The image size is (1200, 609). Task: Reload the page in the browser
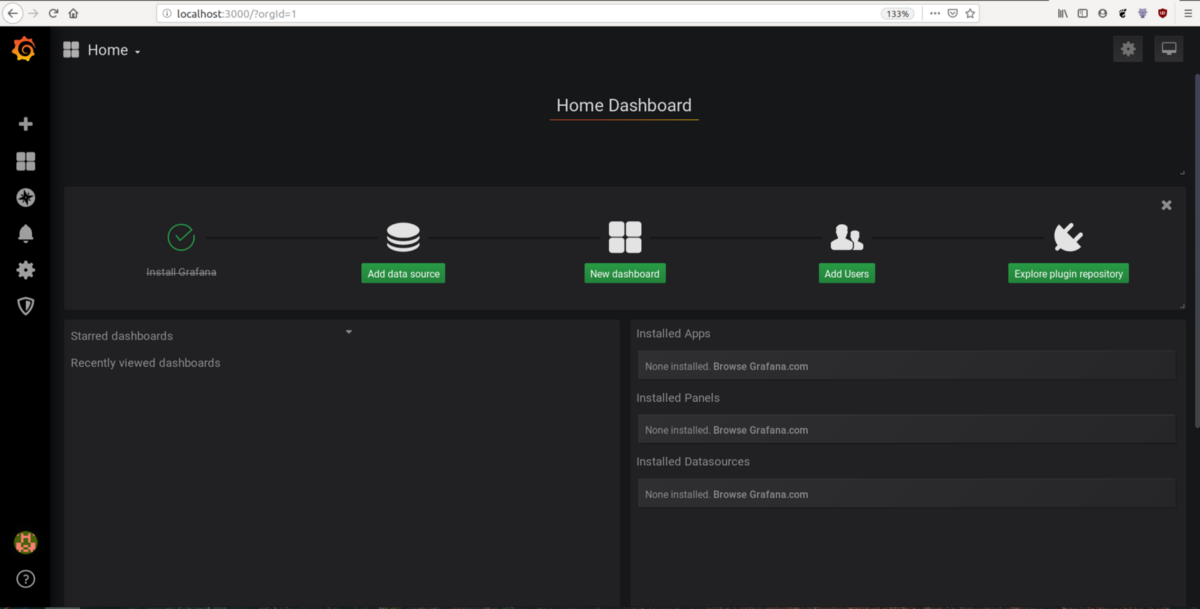pyautogui.click(x=54, y=13)
